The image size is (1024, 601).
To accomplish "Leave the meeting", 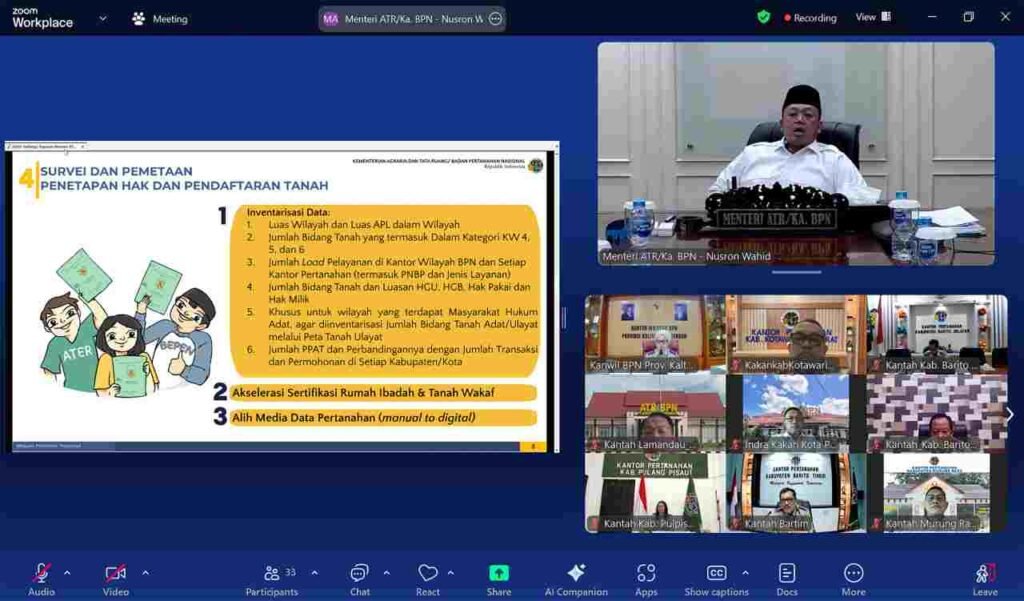I will point(985,578).
